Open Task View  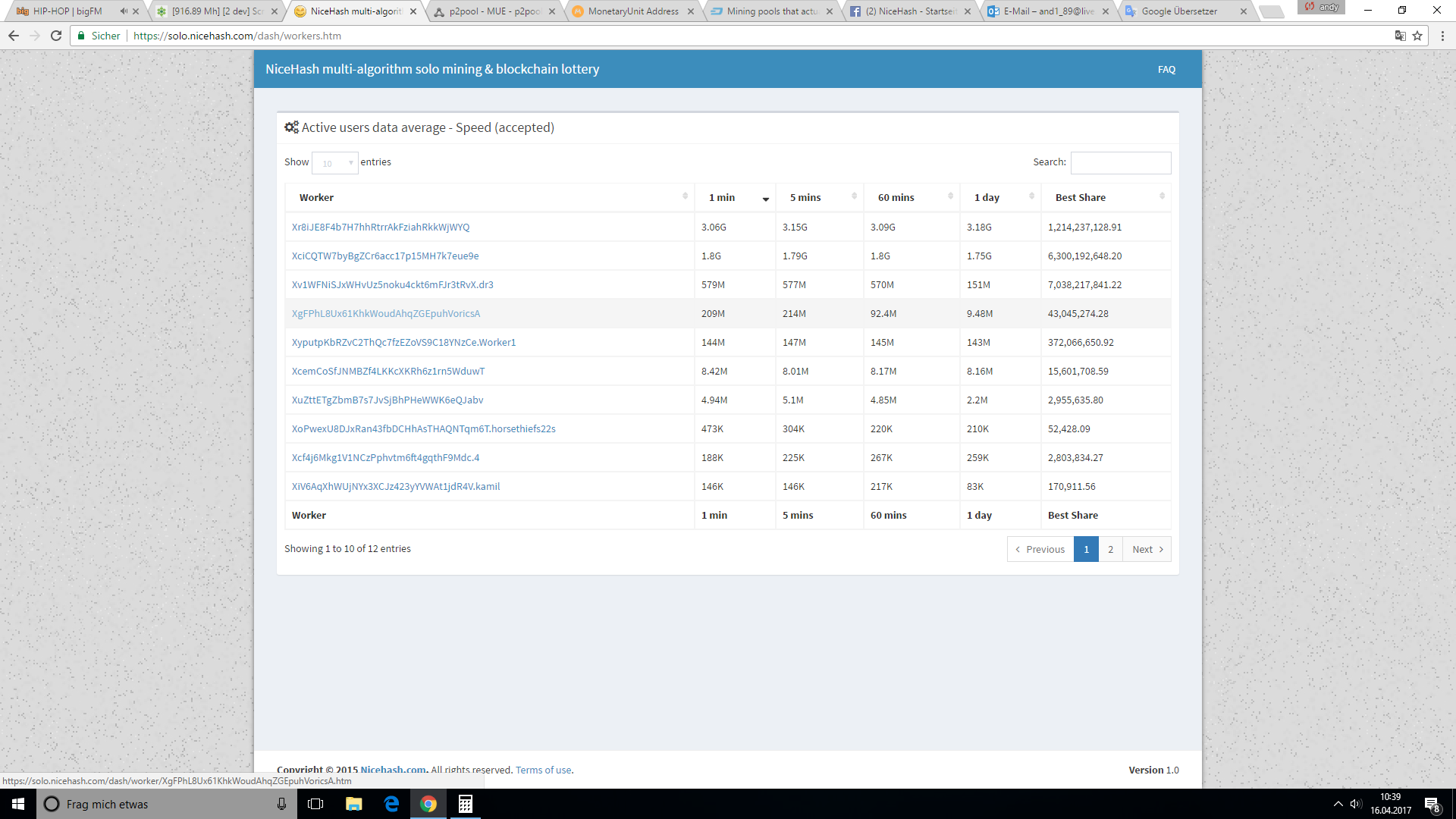point(315,804)
